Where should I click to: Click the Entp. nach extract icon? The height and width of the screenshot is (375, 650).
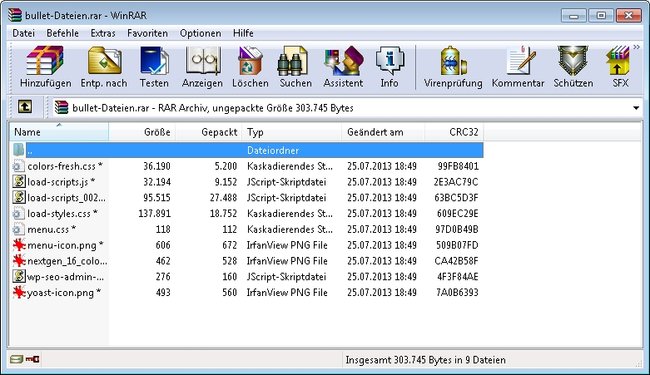pos(104,60)
